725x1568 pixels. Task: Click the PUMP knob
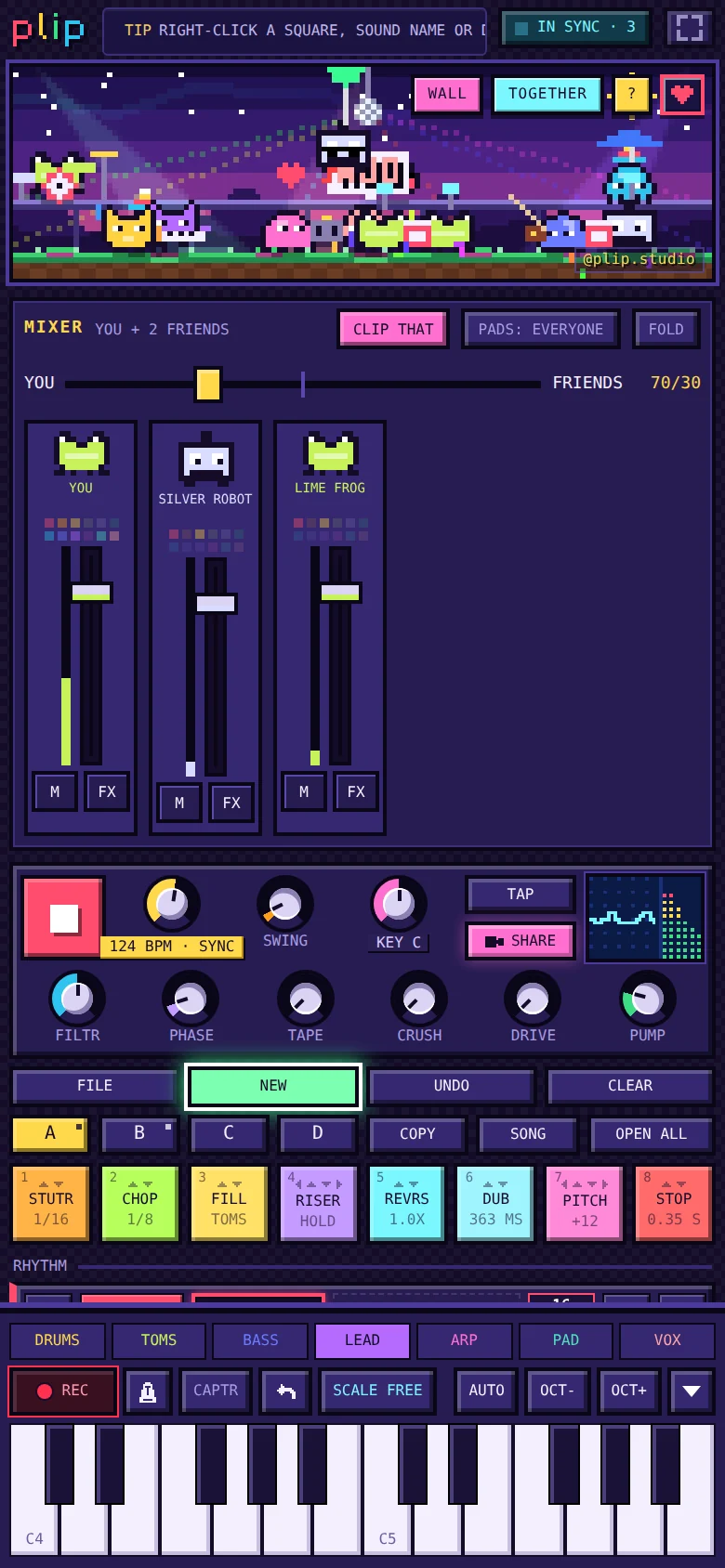pyautogui.click(x=648, y=999)
